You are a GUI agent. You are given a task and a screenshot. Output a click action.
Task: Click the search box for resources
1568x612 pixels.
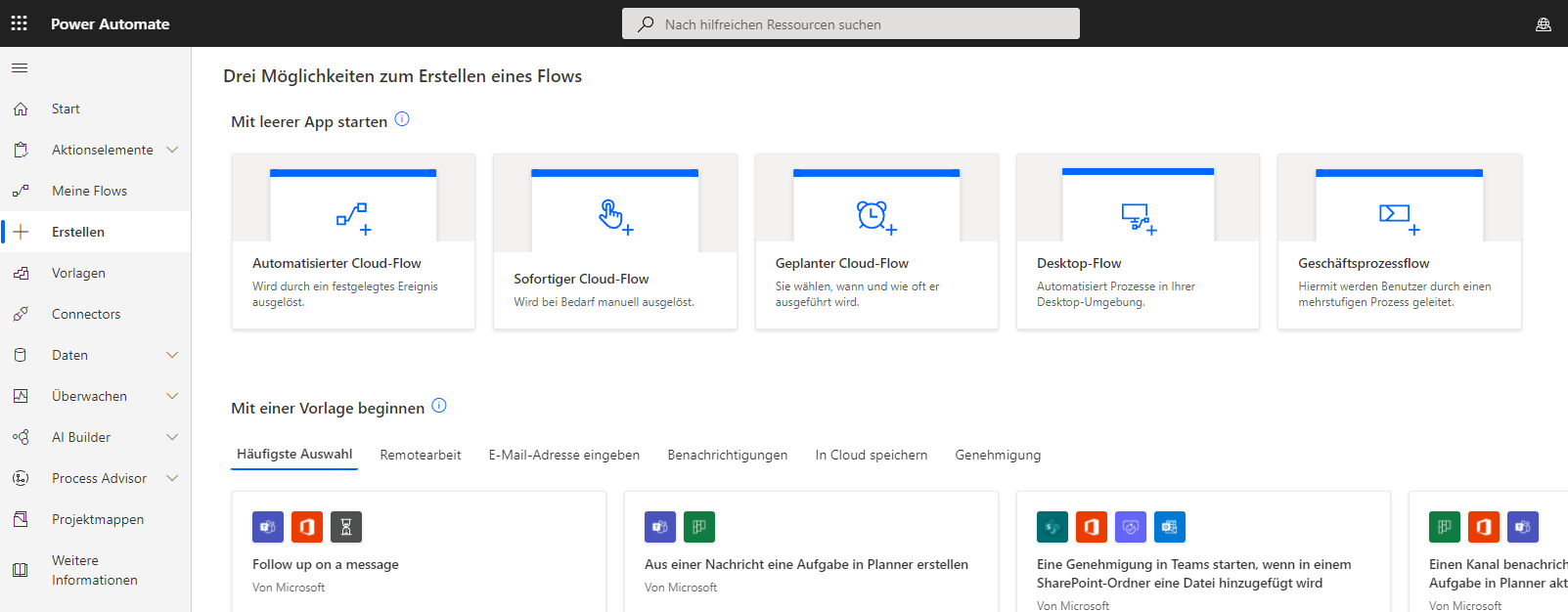(851, 24)
